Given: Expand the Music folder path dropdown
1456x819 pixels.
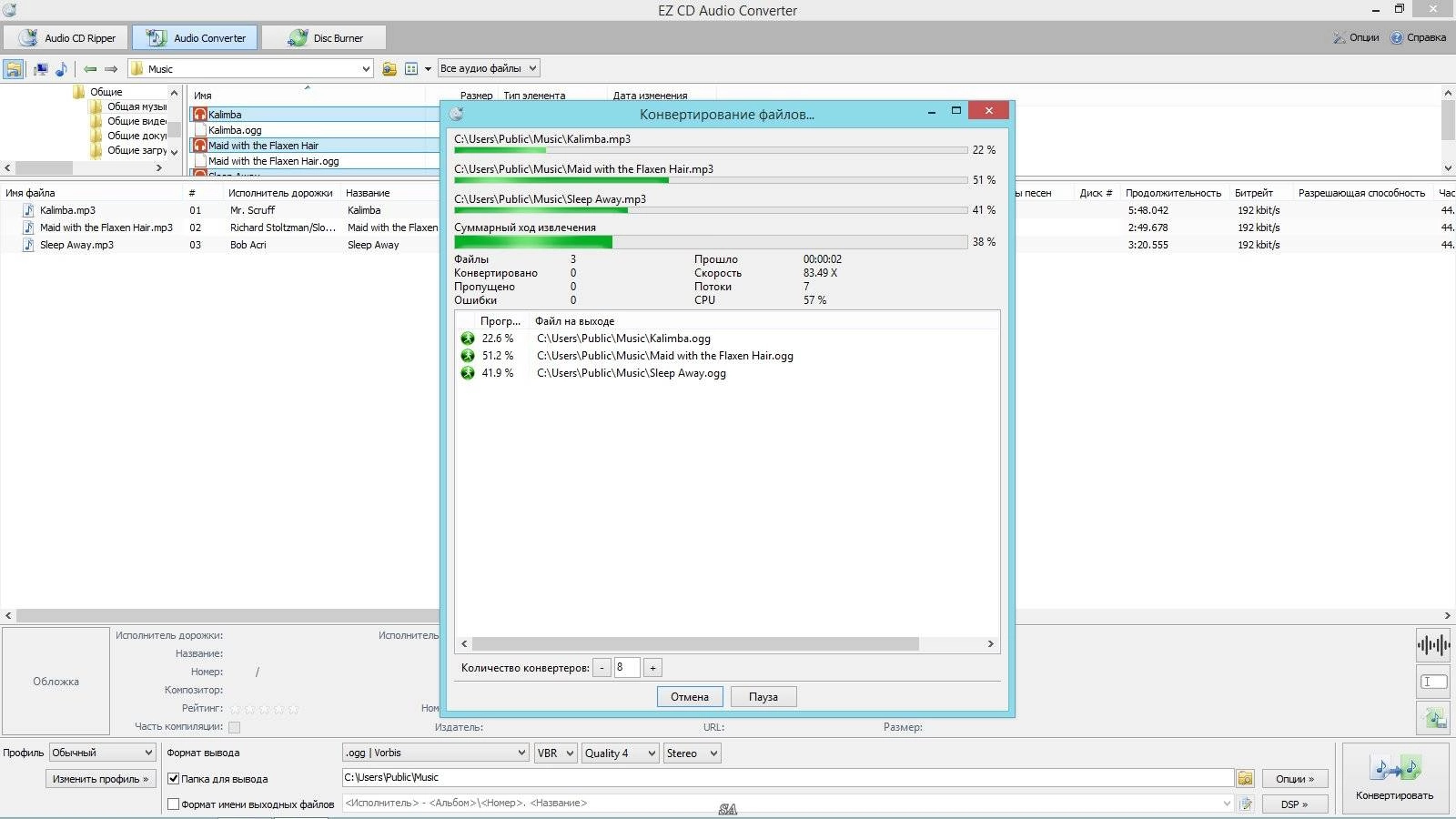Looking at the screenshot, I should [x=366, y=69].
